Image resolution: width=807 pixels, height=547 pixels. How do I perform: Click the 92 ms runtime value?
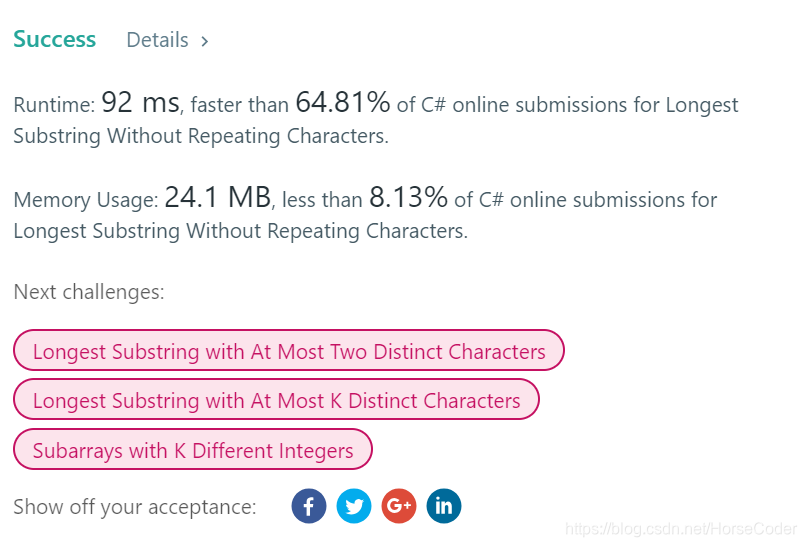coord(141,102)
